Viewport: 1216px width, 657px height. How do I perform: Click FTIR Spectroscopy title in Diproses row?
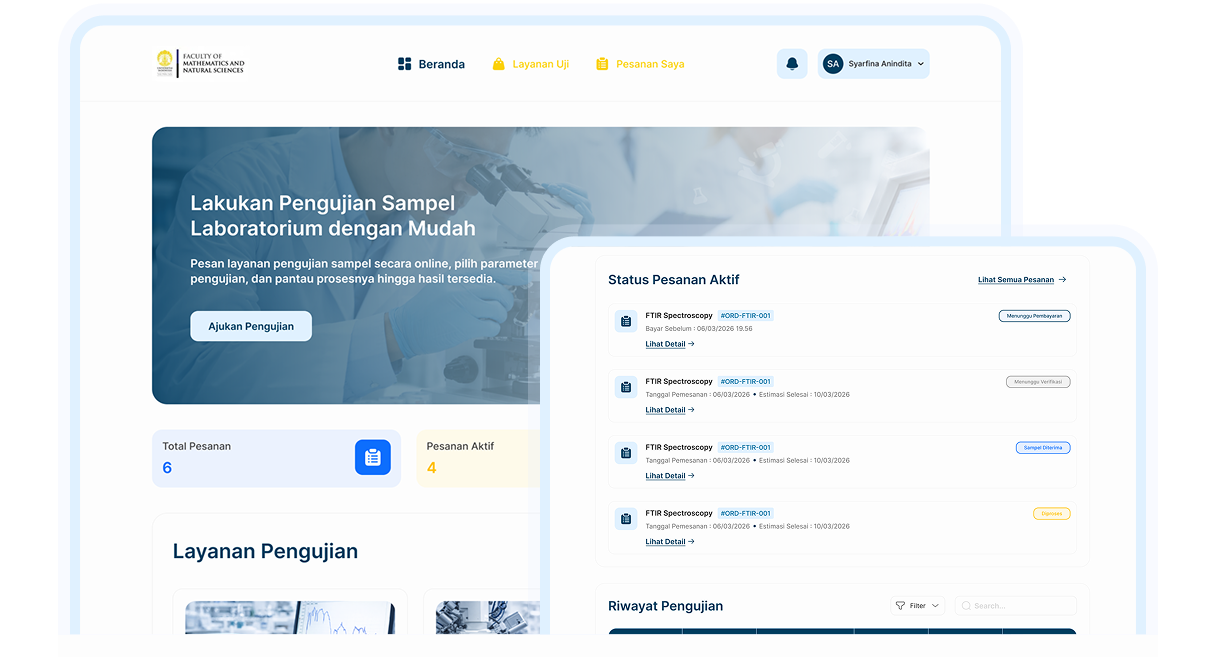(x=679, y=514)
